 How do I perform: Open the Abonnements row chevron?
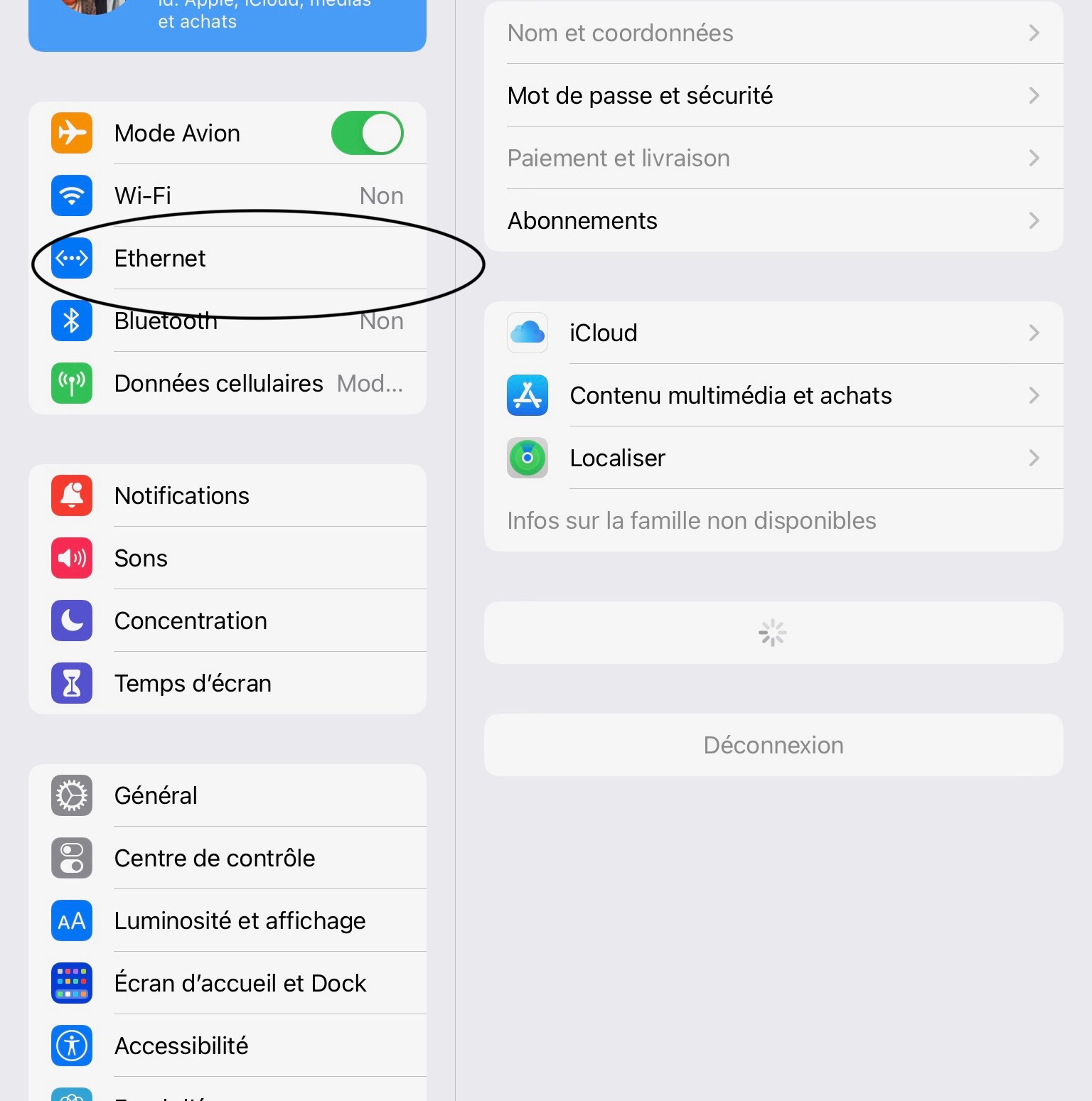tap(1034, 220)
